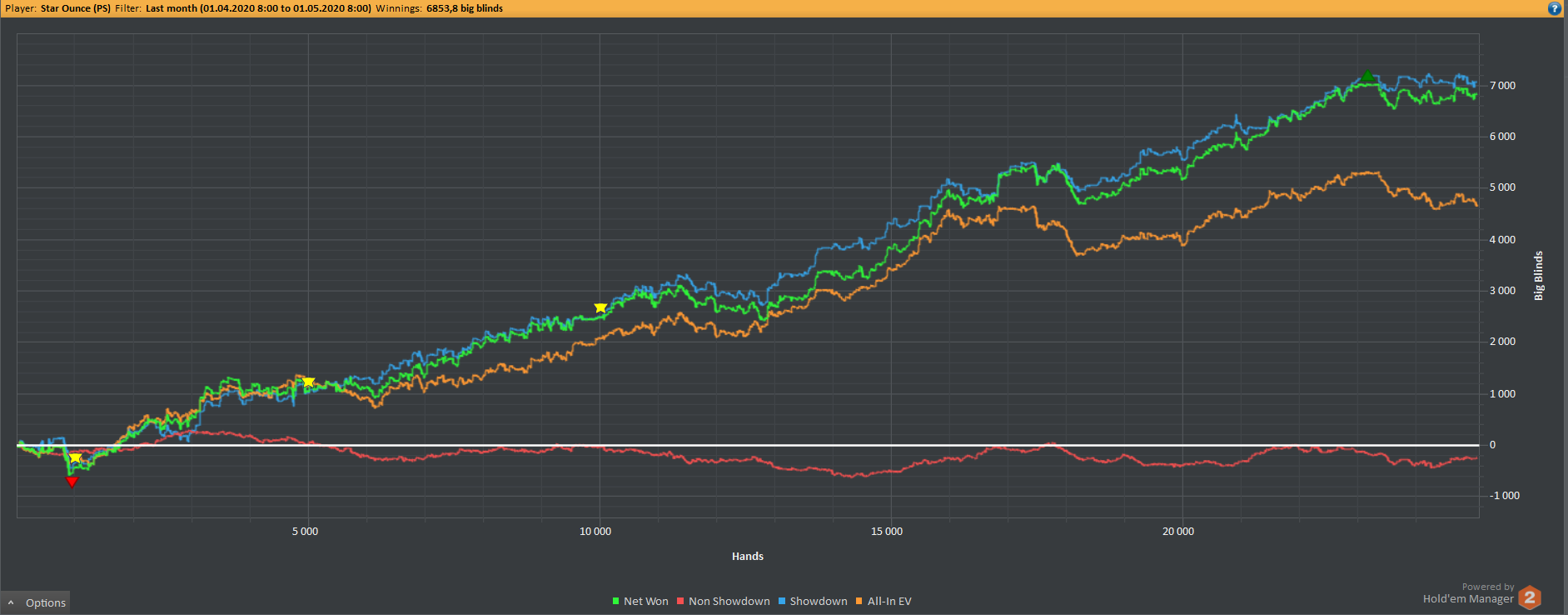
Task: Click the "6 000" big blinds axis label
Action: click(x=1503, y=137)
